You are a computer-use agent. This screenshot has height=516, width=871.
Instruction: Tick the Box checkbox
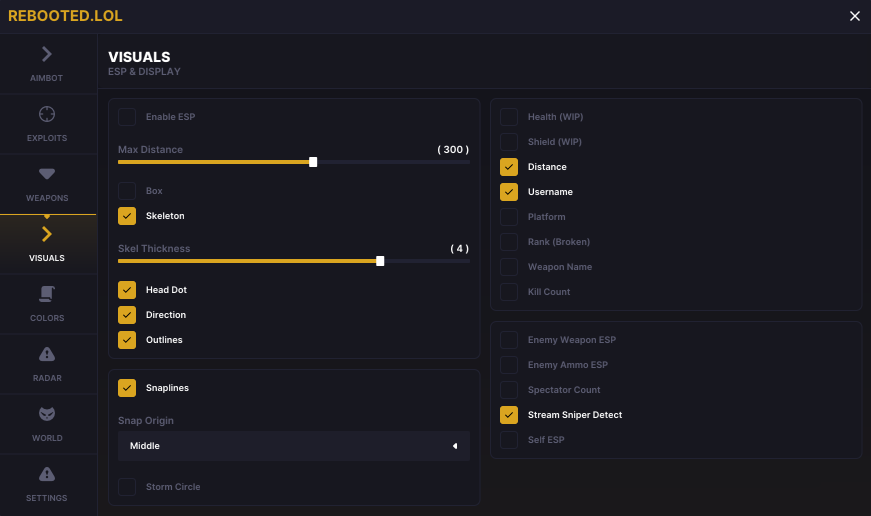(127, 191)
